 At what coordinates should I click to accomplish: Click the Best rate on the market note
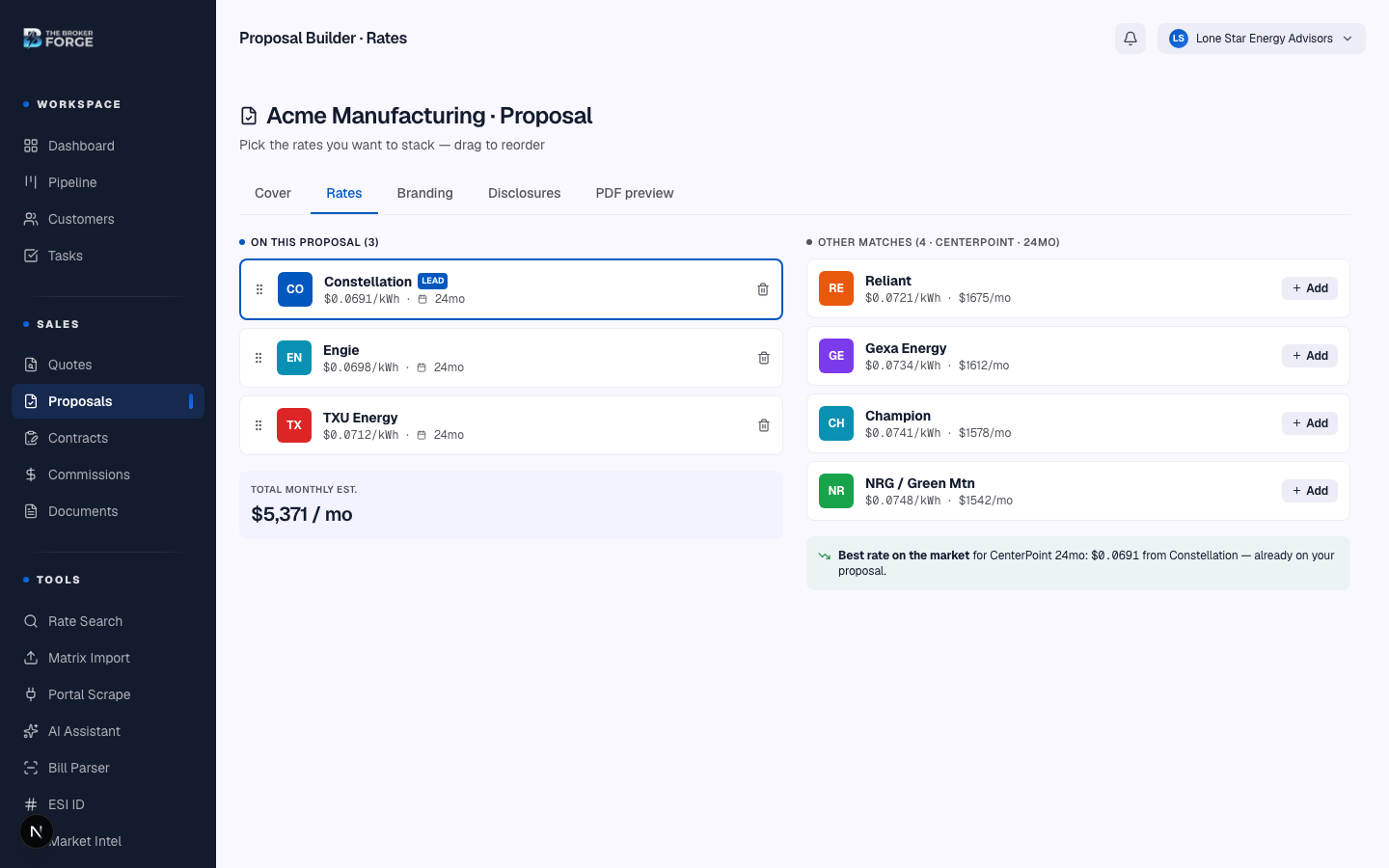[1078, 563]
